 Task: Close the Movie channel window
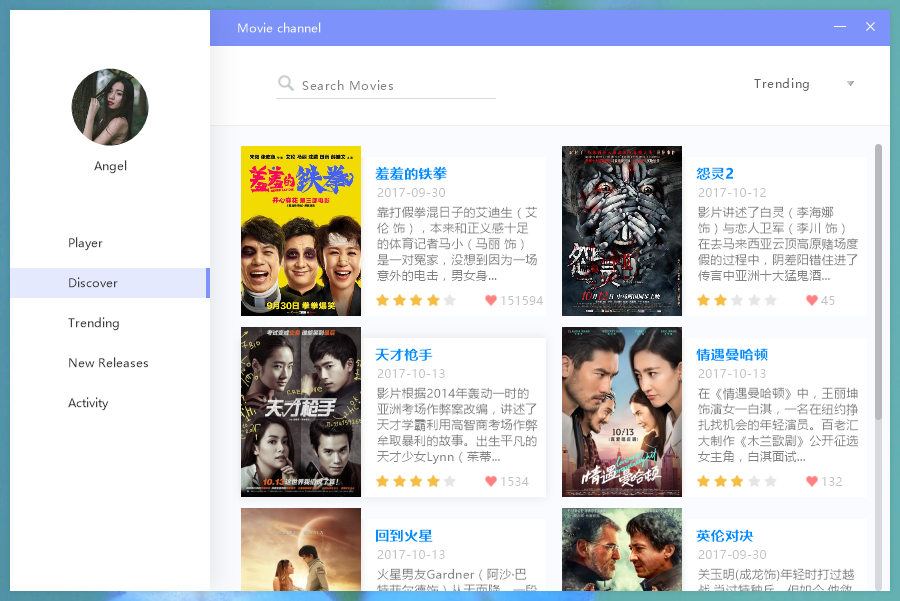click(x=870, y=27)
